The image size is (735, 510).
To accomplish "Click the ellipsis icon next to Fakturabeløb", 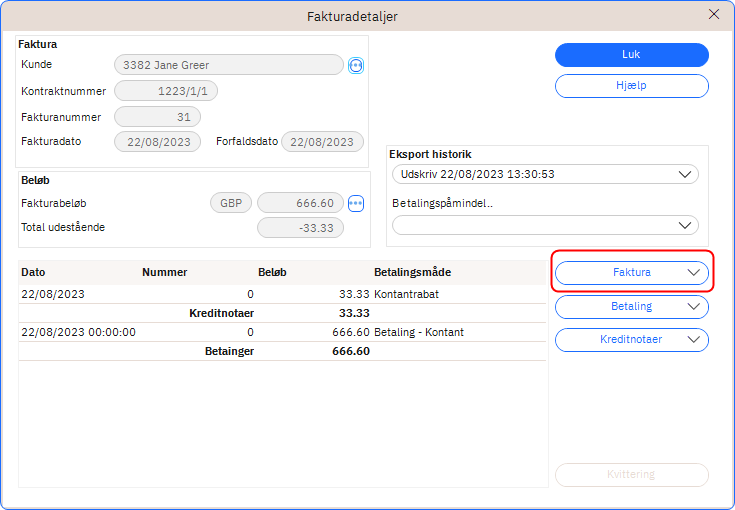I will 356,203.
